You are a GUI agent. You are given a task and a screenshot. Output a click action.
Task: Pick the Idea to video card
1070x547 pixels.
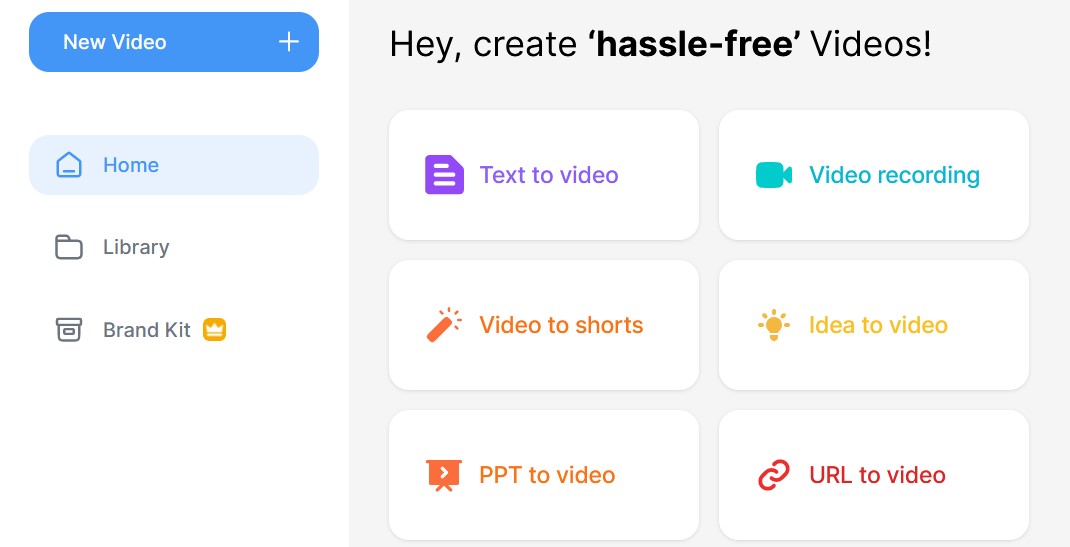(873, 325)
